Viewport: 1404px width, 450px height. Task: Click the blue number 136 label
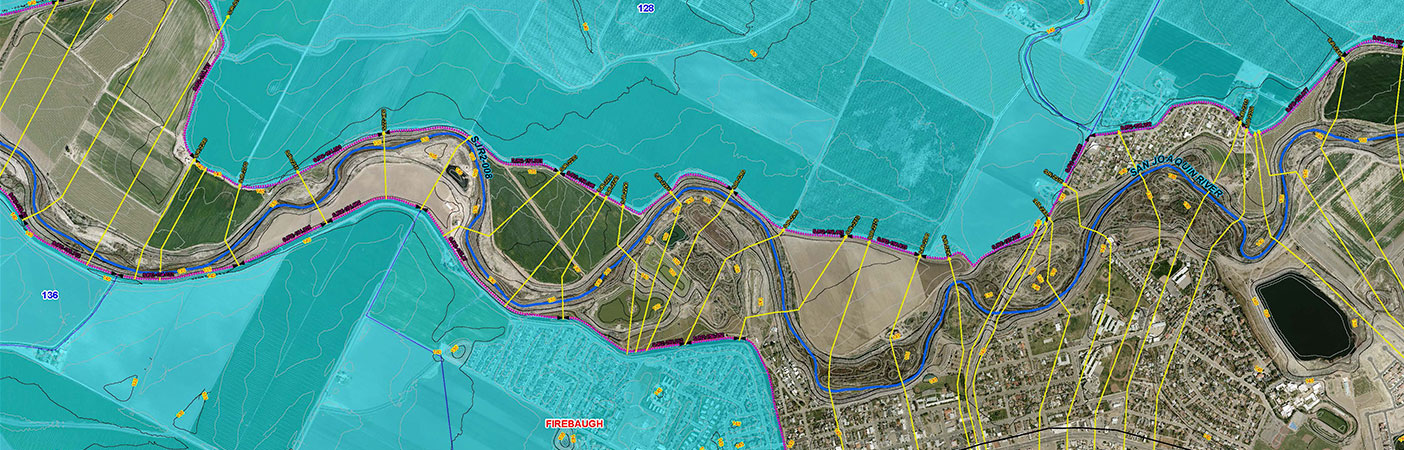(49, 295)
